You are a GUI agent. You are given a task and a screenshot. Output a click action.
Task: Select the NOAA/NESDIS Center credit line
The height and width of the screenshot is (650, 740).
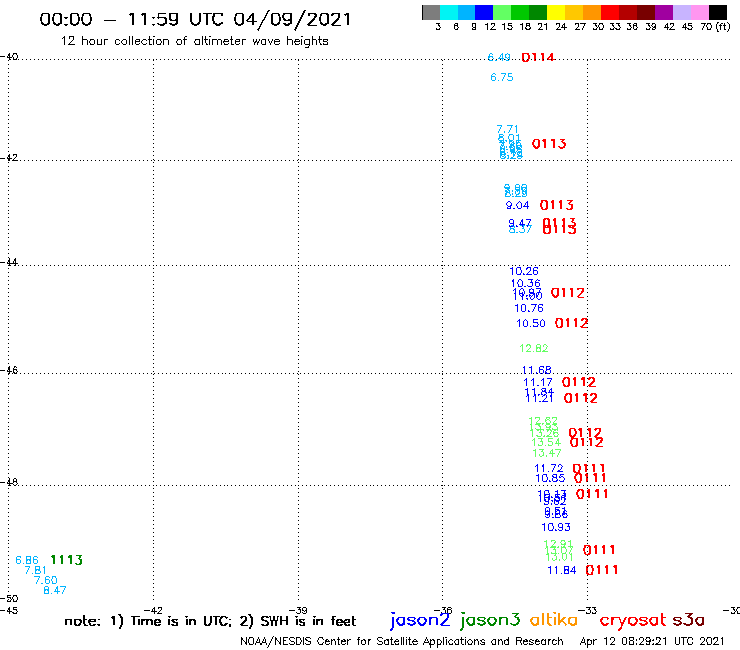[x=402, y=641]
